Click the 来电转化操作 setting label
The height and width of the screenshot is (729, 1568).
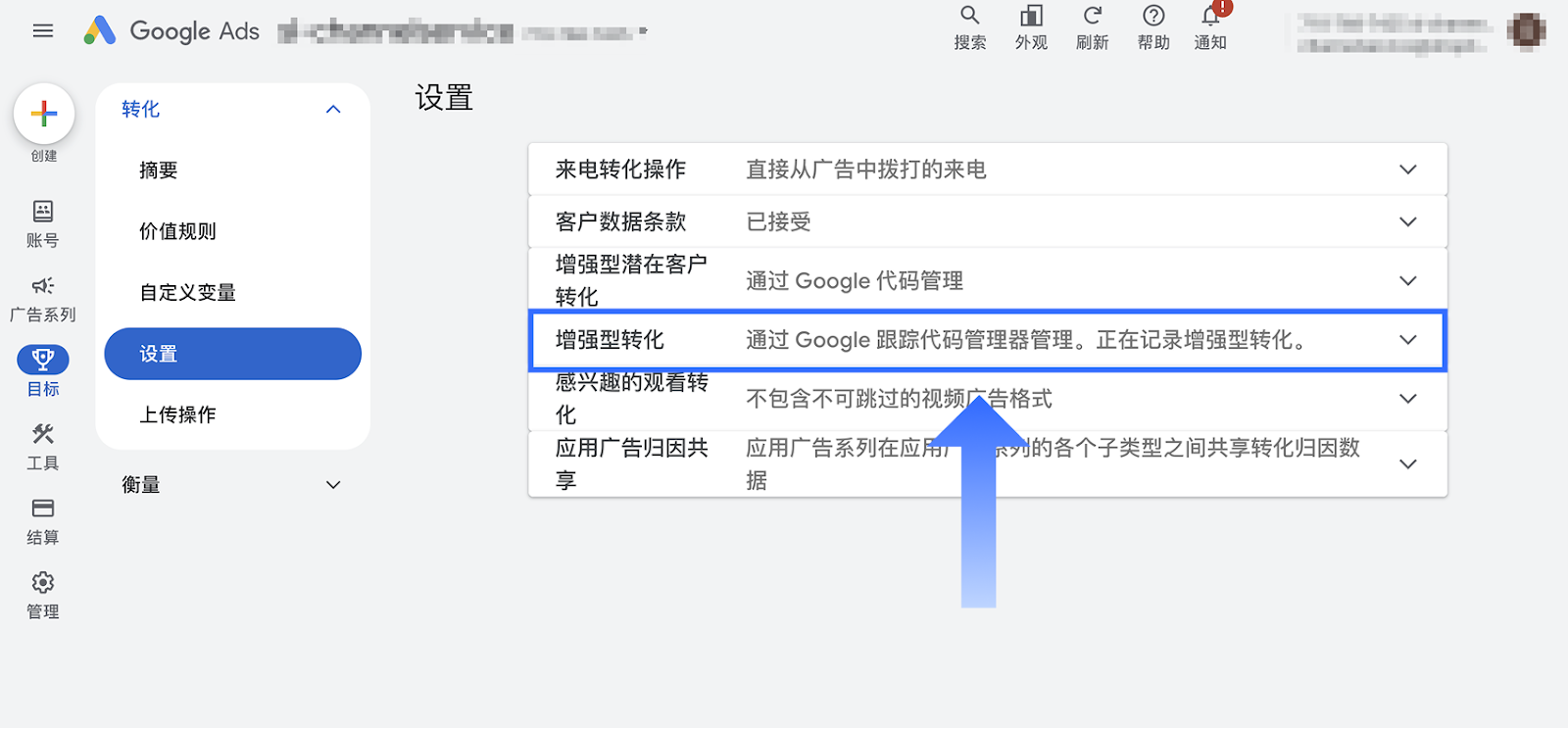(620, 170)
